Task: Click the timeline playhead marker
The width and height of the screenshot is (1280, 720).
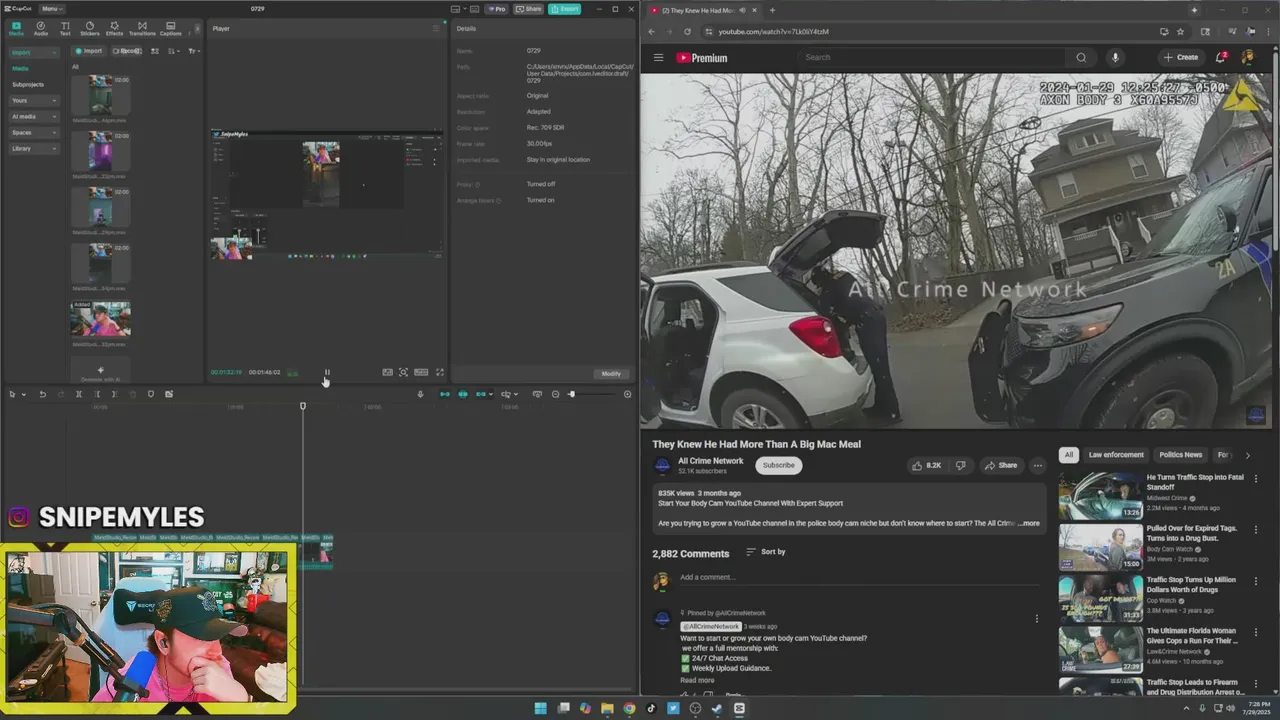Action: pos(303,406)
